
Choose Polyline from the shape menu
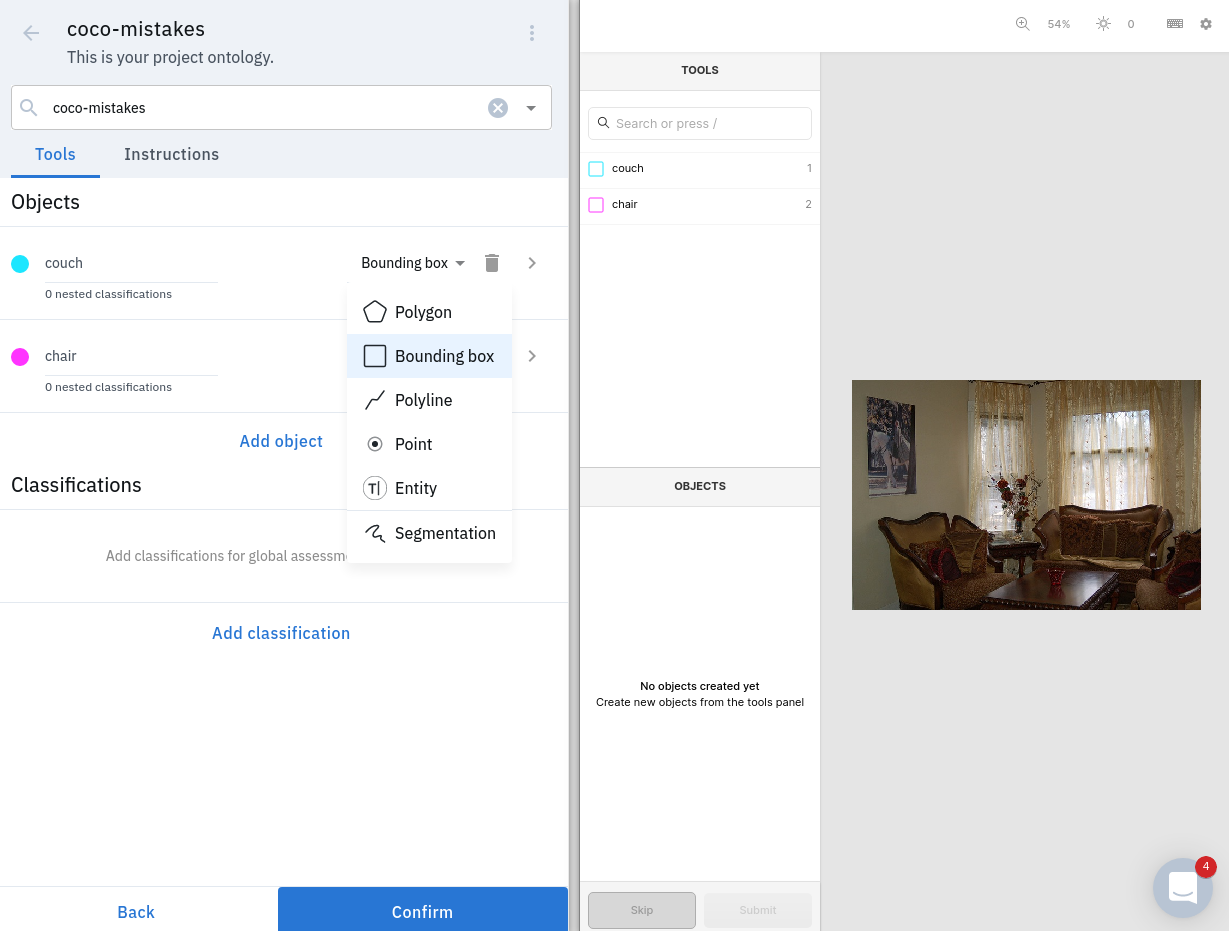point(429,400)
